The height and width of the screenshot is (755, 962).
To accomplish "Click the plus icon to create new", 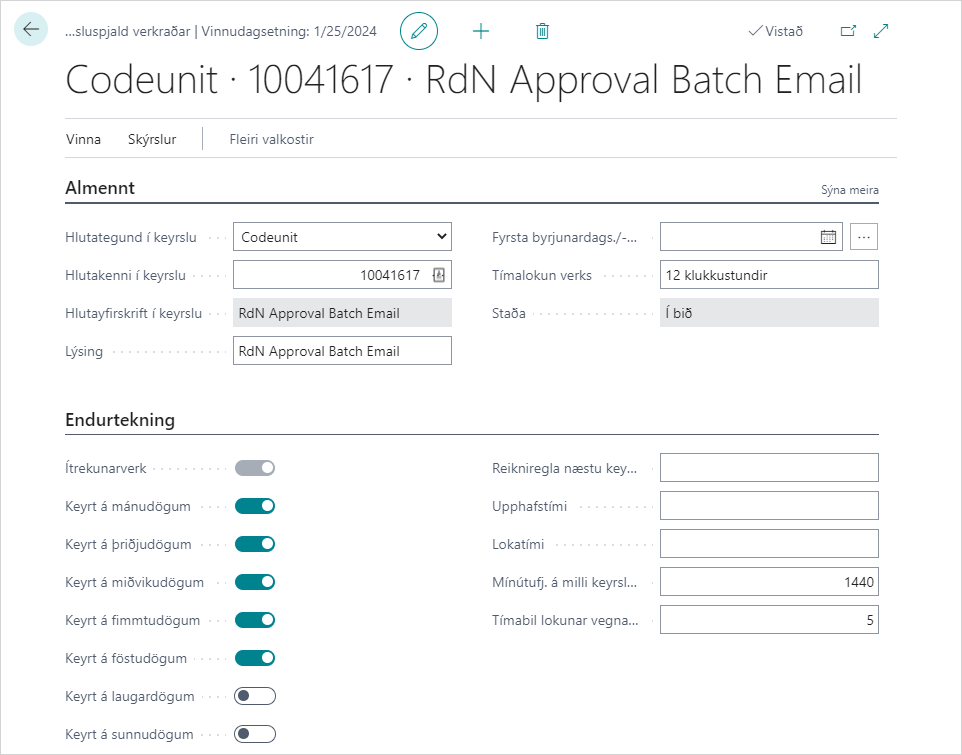I will (481, 31).
